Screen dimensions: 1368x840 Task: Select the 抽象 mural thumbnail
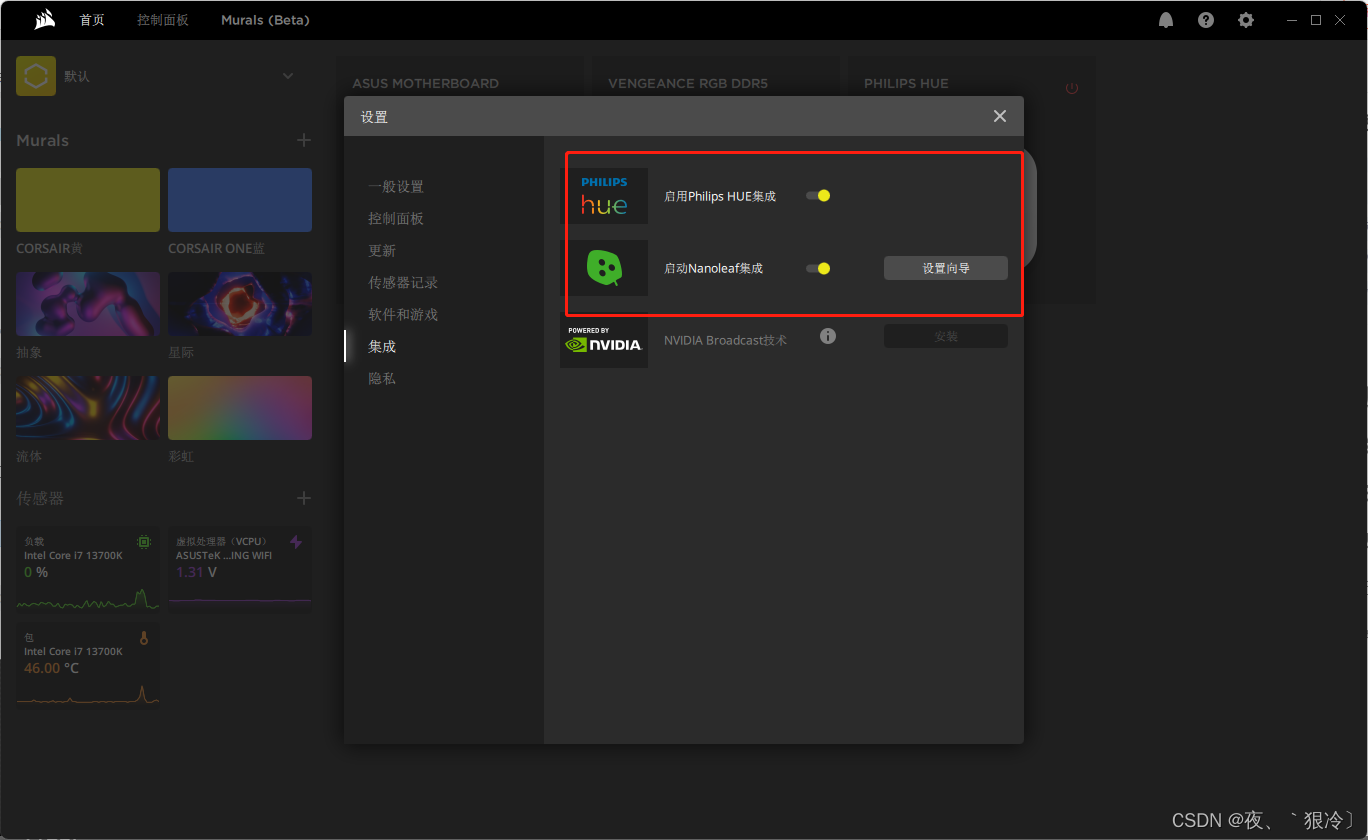[x=88, y=304]
